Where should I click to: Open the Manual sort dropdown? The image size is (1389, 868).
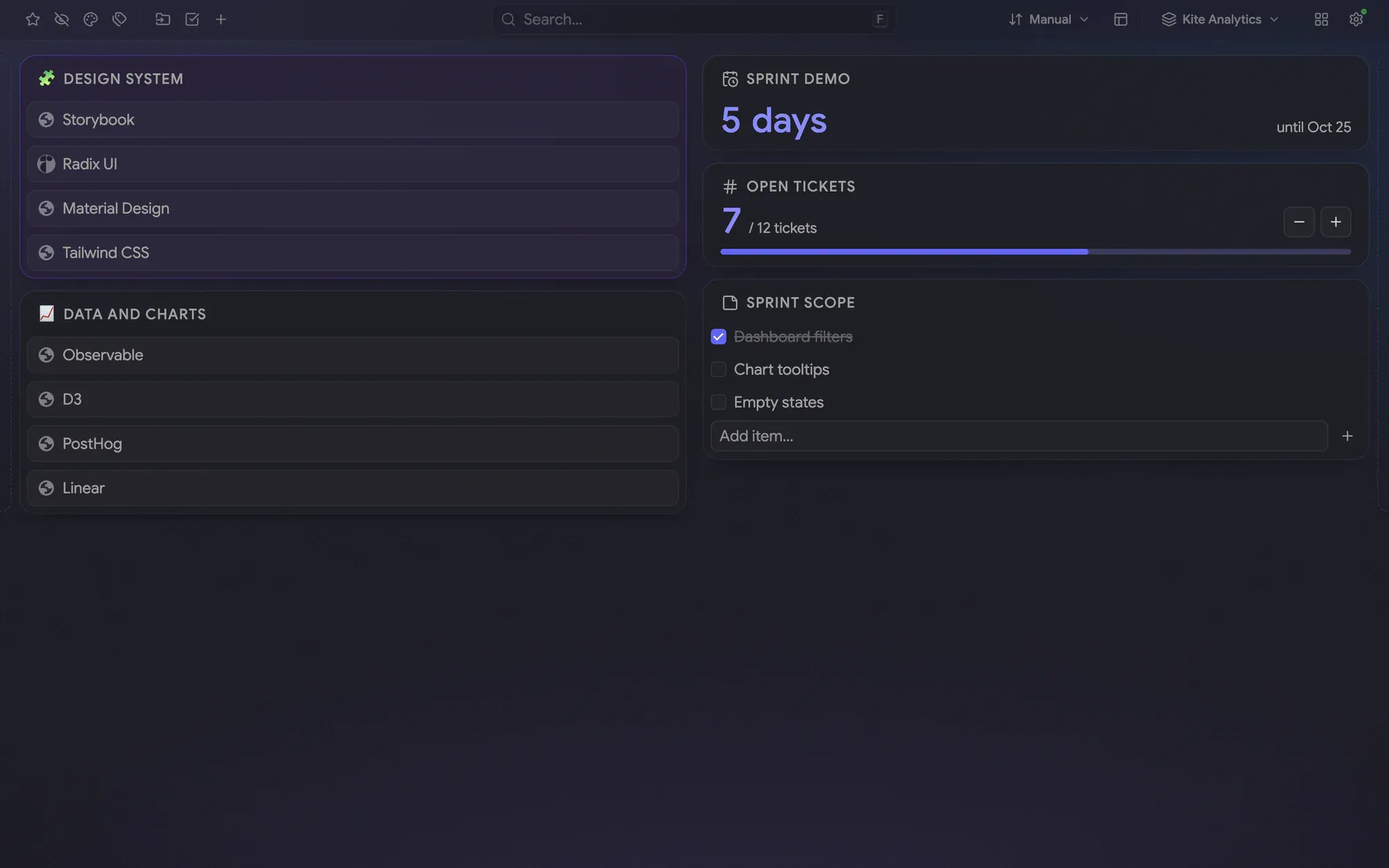1049,19
